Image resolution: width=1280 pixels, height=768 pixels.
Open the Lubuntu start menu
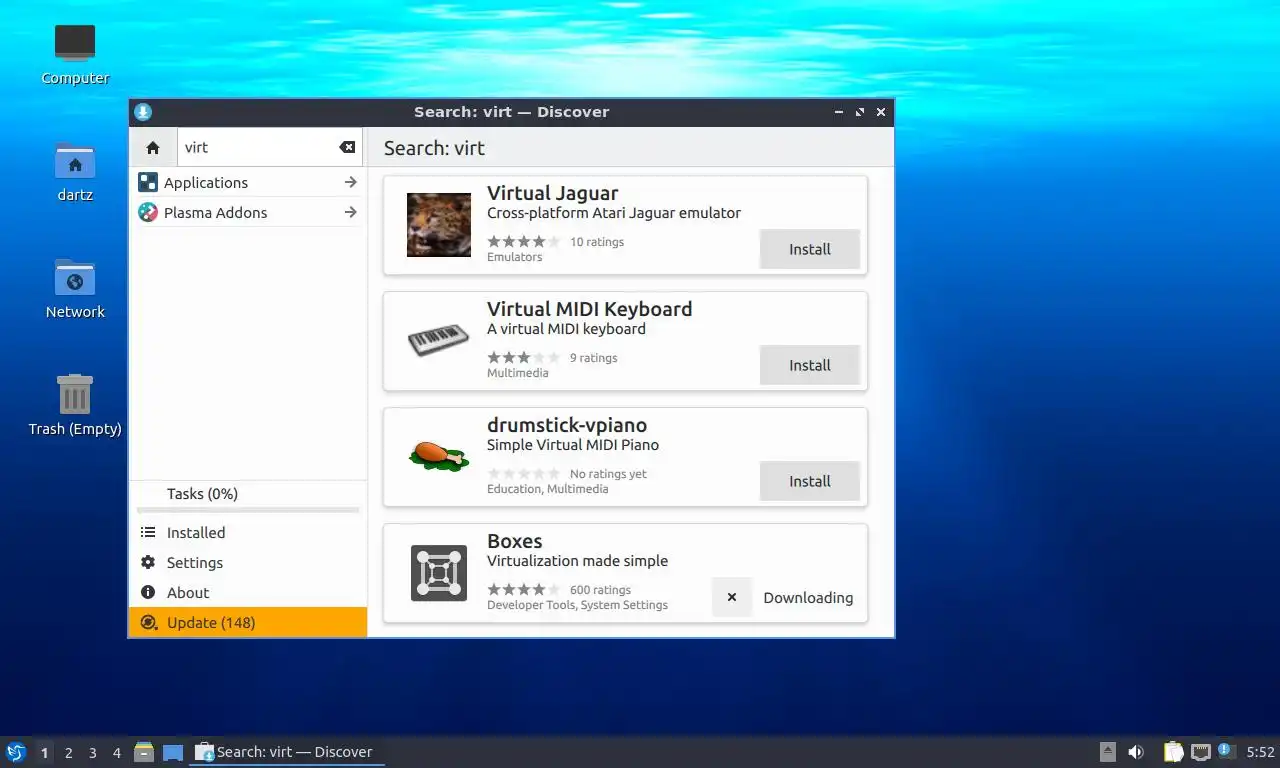click(x=16, y=752)
